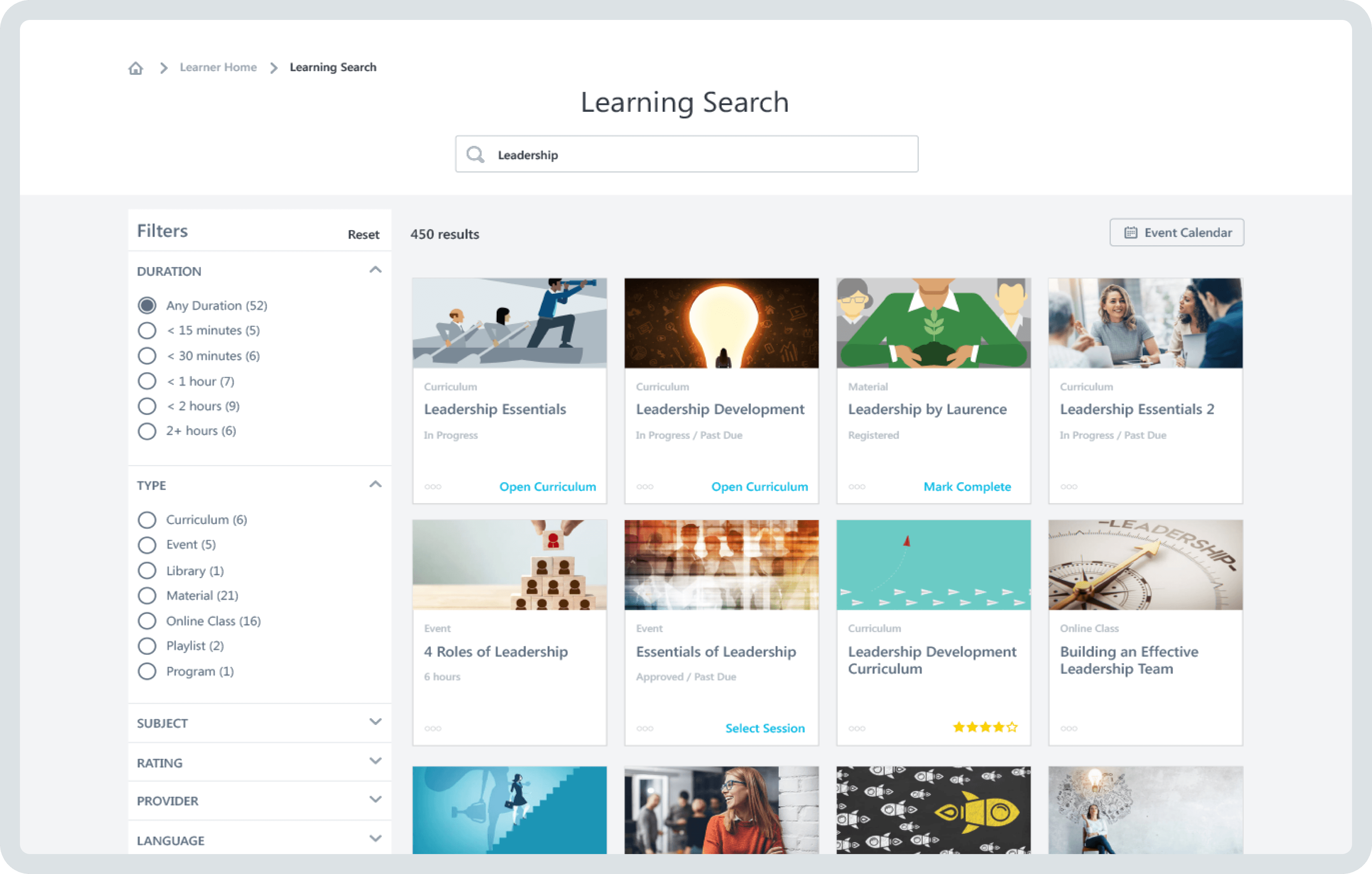Click options icon on Leadership by Laurence card
This screenshot has height=874, width=1372.
[x=857, y=486]
